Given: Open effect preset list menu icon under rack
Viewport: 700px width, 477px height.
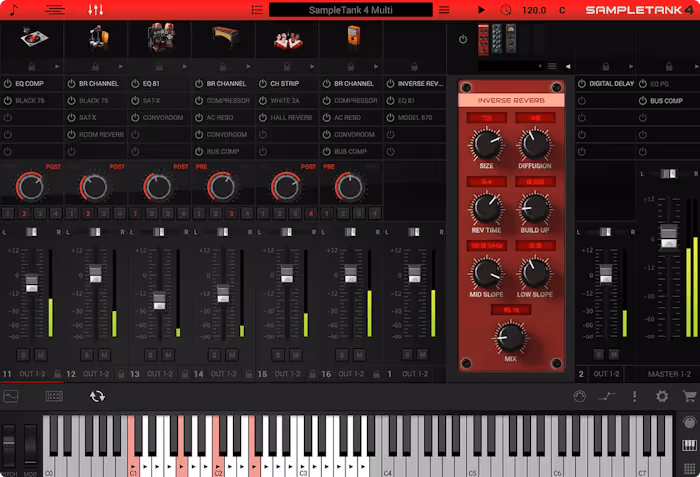Looking at the screenshot, I should [552, 66].
